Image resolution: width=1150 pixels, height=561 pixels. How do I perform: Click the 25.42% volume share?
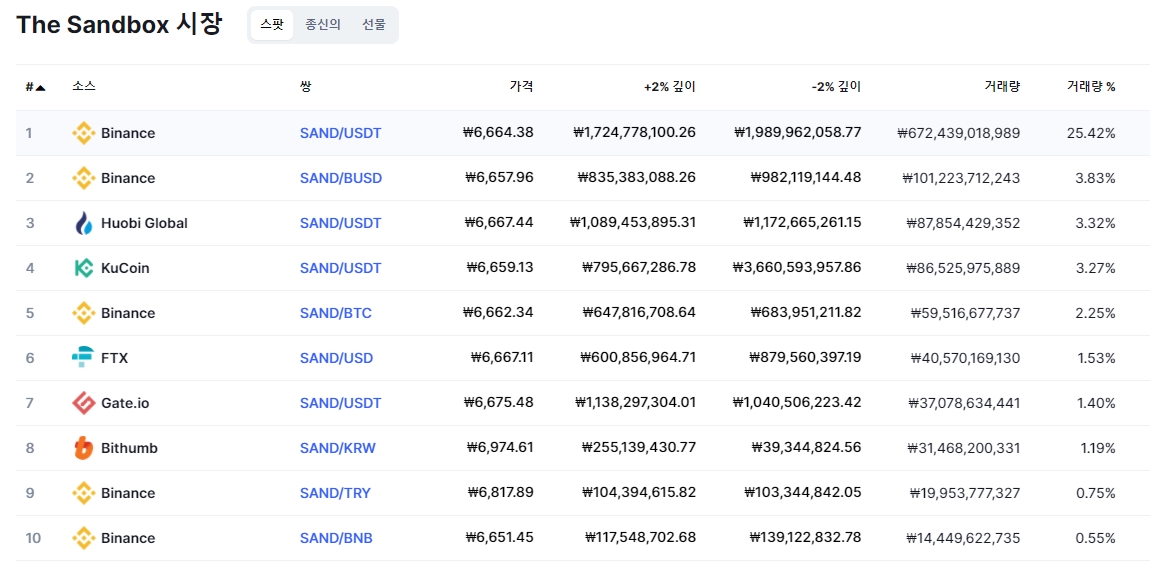(x=1091, y=133)
